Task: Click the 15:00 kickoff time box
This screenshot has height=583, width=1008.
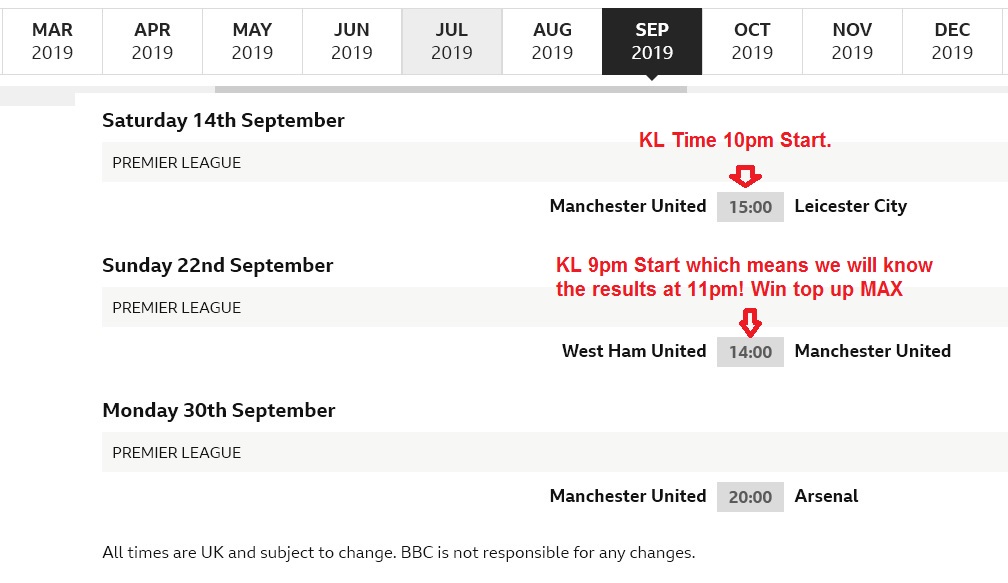Action: pos(750,207)
